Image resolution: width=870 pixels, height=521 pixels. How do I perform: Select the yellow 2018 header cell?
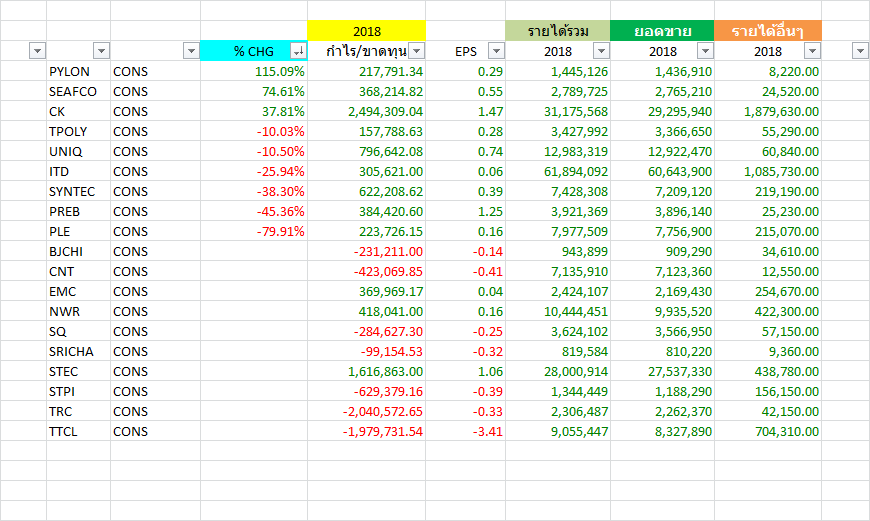[367, 31]
